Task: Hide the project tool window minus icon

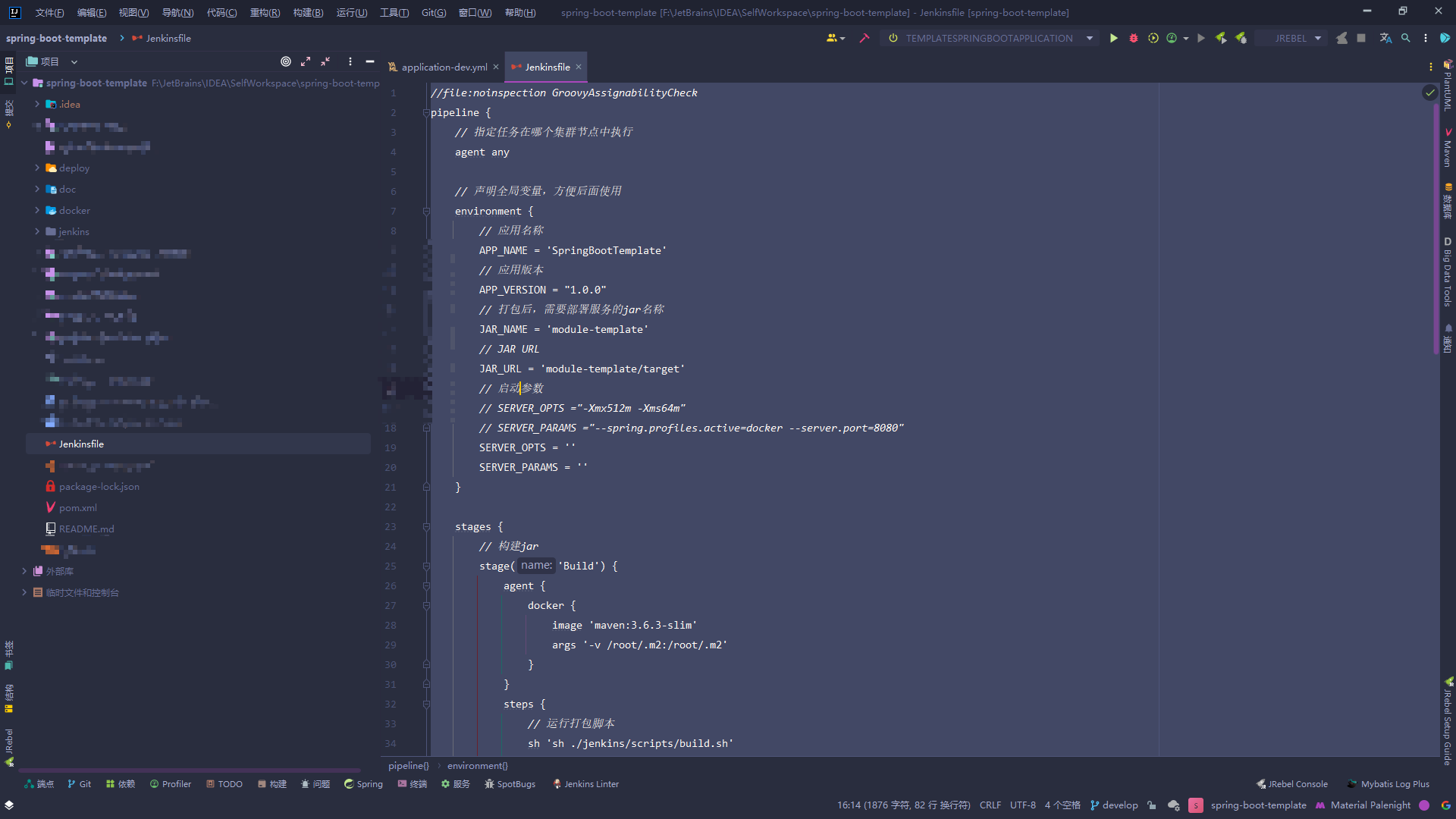Action: click(x=370, y=61)
